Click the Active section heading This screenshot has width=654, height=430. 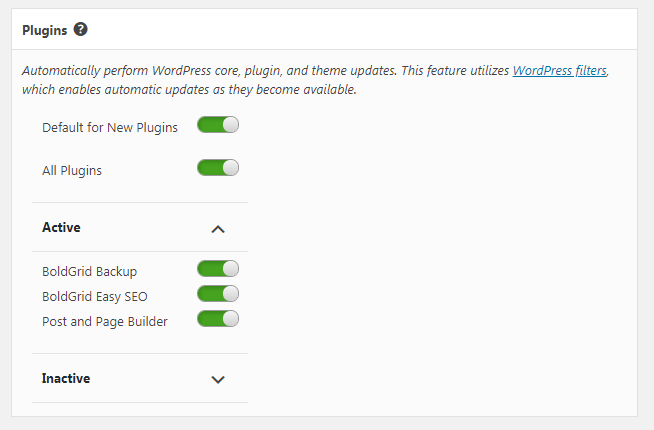click(x=61, y=227)
